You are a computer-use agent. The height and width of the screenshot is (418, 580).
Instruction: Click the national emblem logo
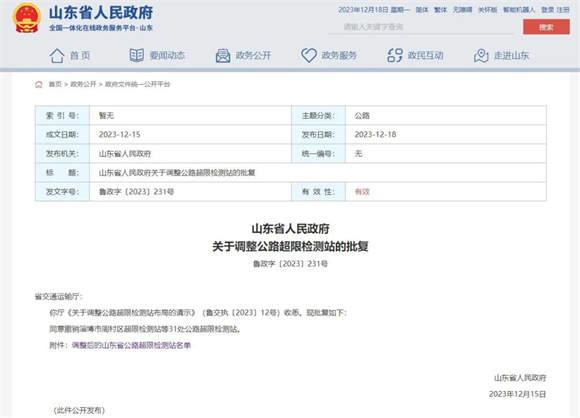[x=27, y=18]
